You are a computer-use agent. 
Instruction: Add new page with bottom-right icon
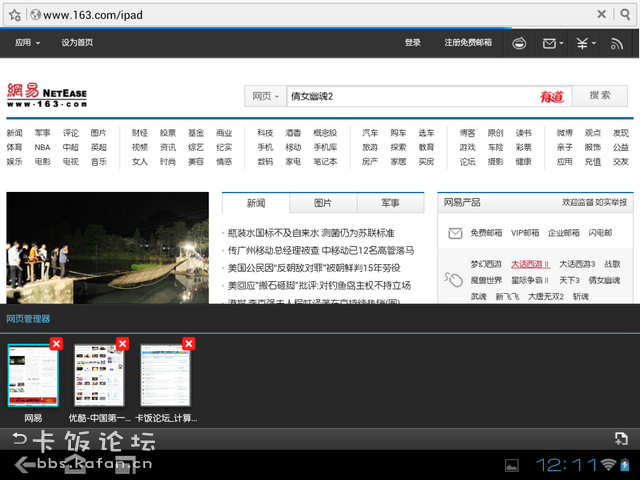[x=621, y=439]
